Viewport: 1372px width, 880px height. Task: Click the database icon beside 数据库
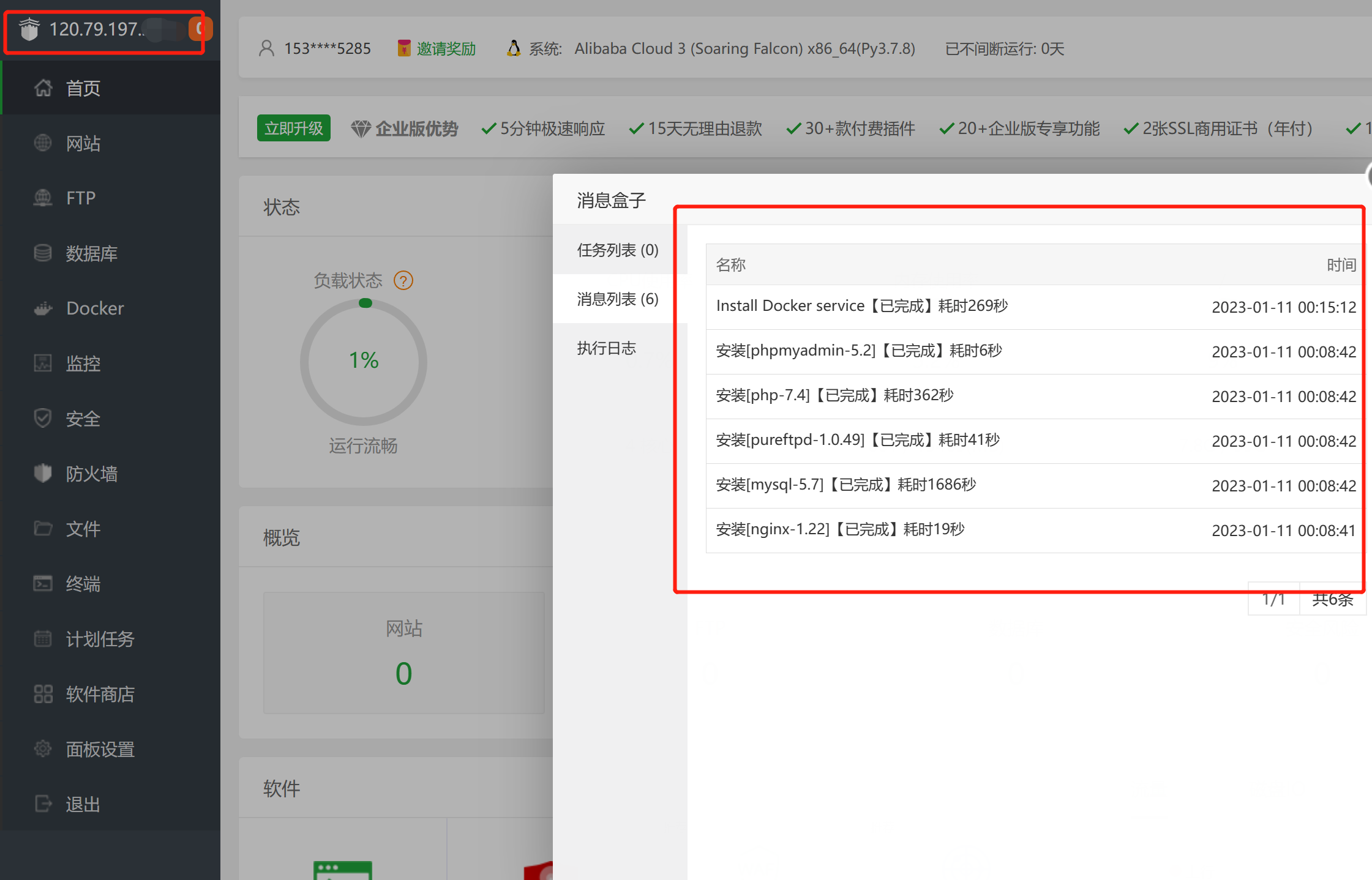click(43, 253)
